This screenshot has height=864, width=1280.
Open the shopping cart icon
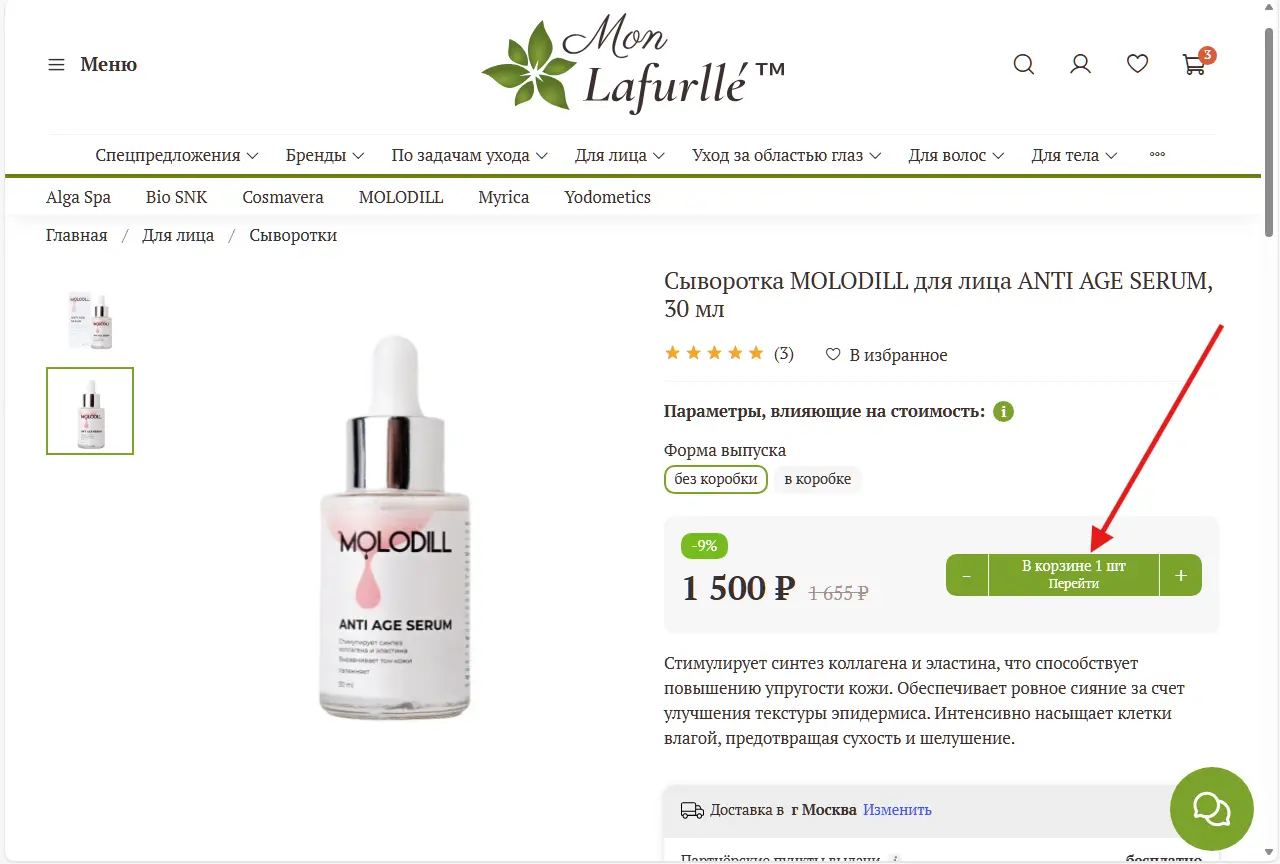(1195, 63)
